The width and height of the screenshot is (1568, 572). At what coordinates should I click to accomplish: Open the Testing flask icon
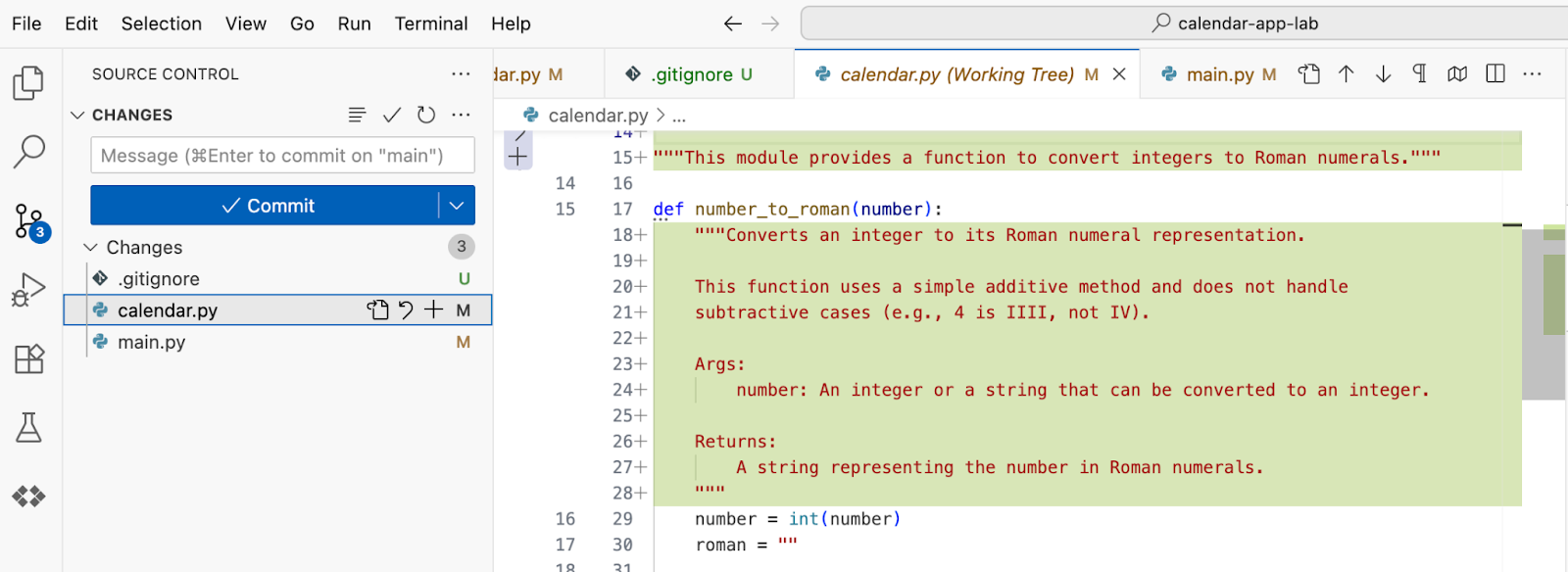click(28, 427)
